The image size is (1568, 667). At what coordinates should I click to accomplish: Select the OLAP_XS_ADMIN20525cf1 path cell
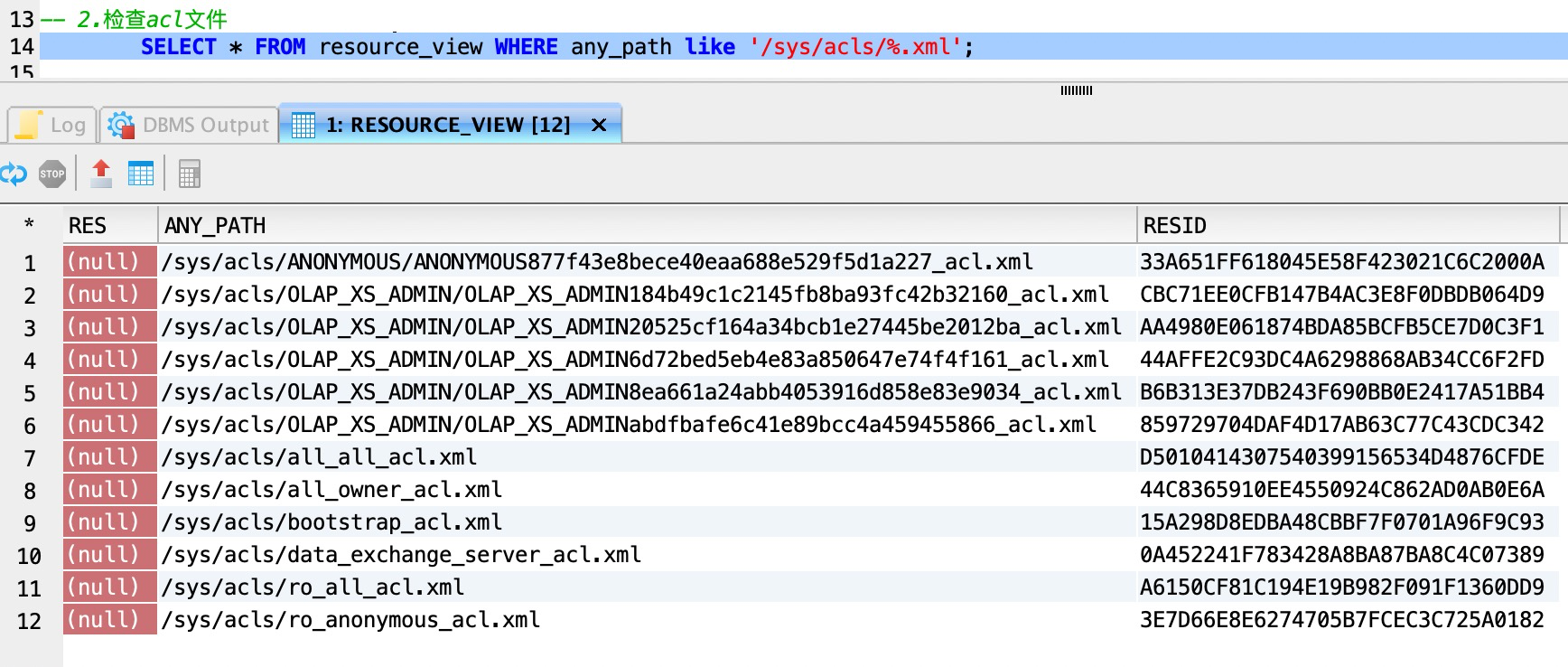647,327
